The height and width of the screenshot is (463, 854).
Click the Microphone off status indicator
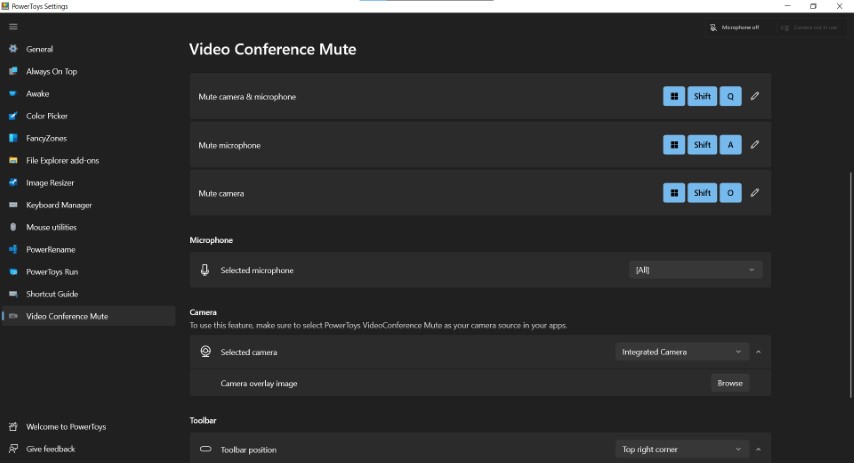point(735,28)
